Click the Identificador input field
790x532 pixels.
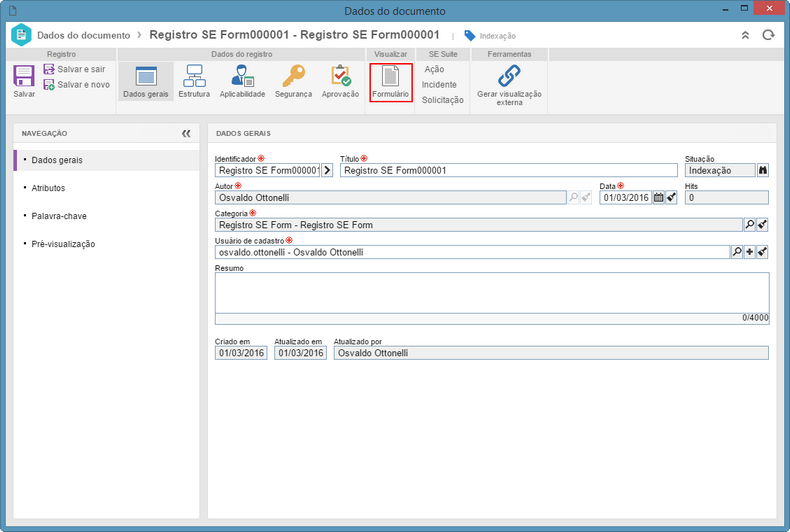pos(268,170)
